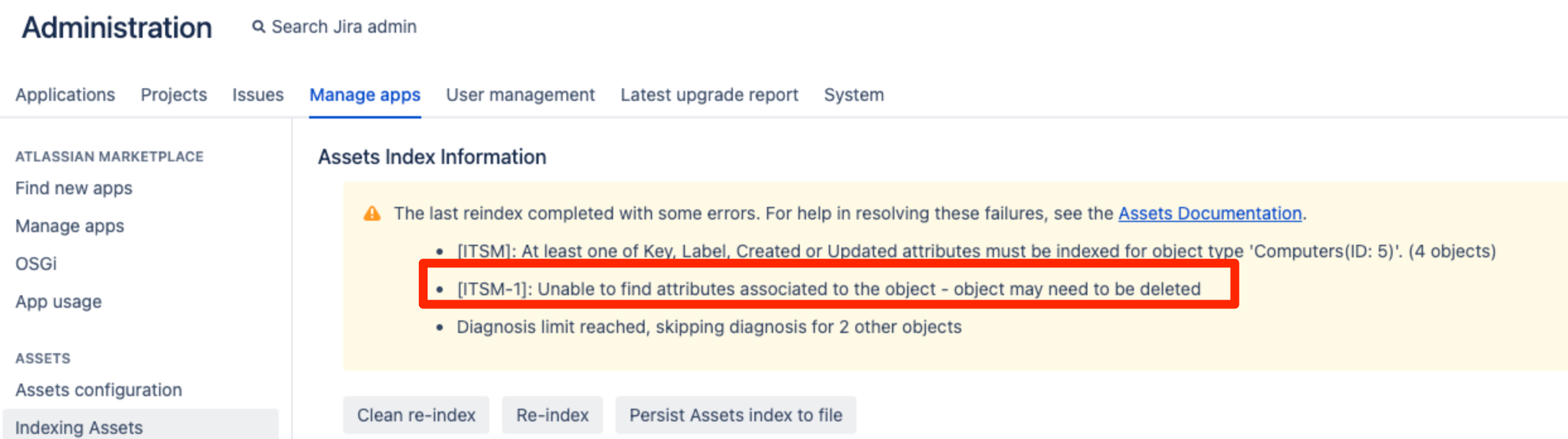Viewport: 1568px width, 439px height.
Task: Open the Assets Documentation link
Action: coord(1209,213)
